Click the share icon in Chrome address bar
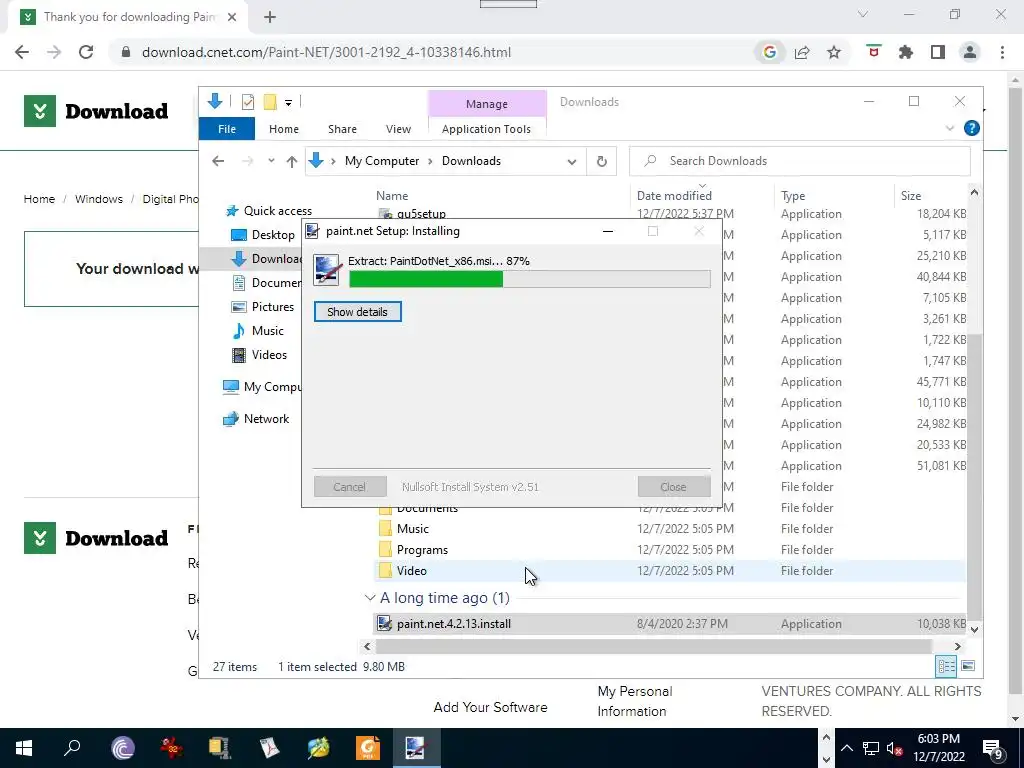The image size is (1024, 768). (x=802, y=52)
